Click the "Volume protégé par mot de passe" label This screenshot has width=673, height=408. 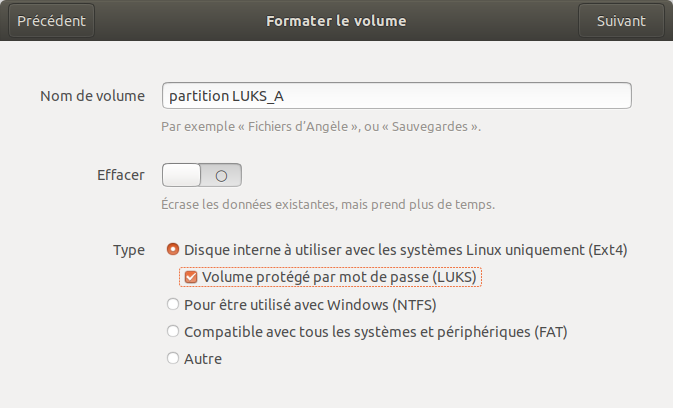coord(344,277)
